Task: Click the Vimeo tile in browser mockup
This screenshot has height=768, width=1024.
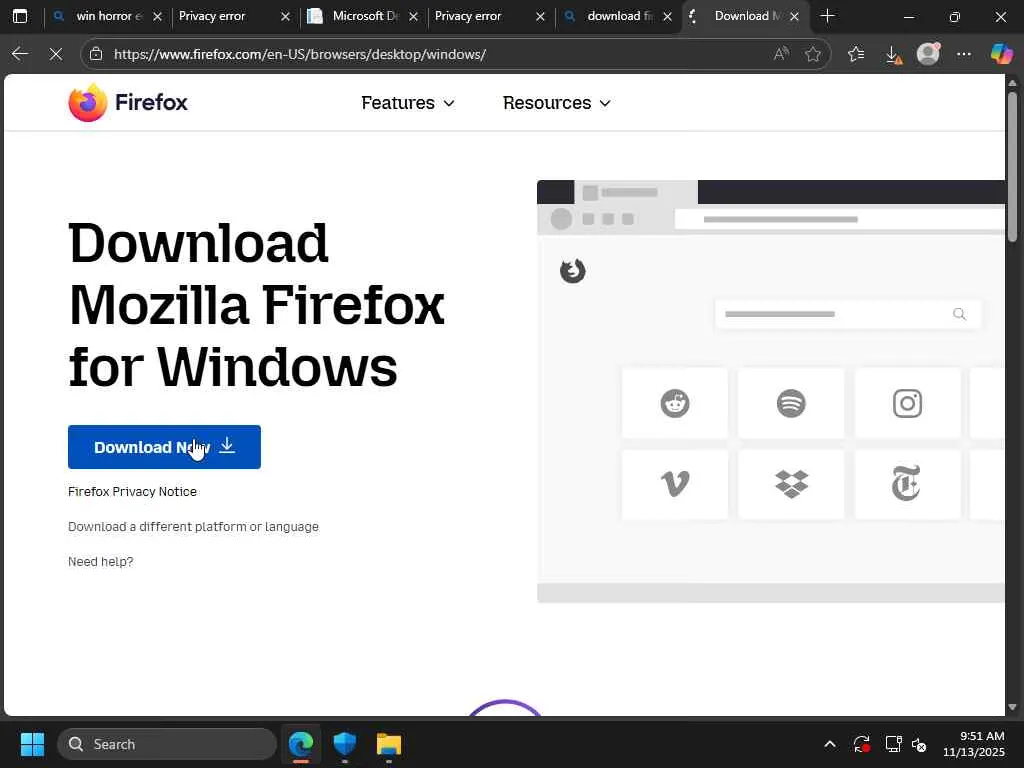Action: (x=675, y=484)
